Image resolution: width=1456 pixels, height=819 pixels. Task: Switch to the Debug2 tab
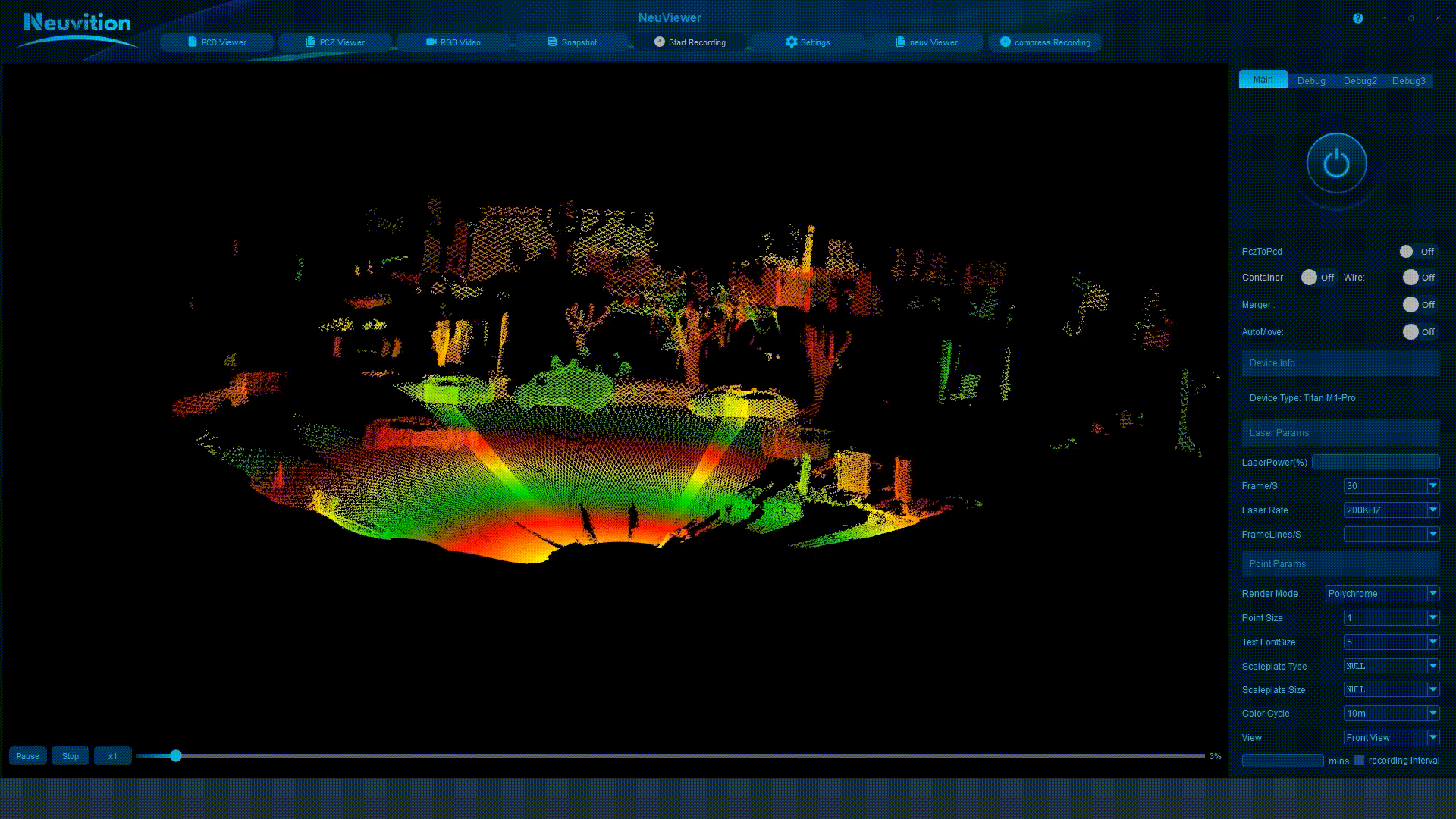1360,80
